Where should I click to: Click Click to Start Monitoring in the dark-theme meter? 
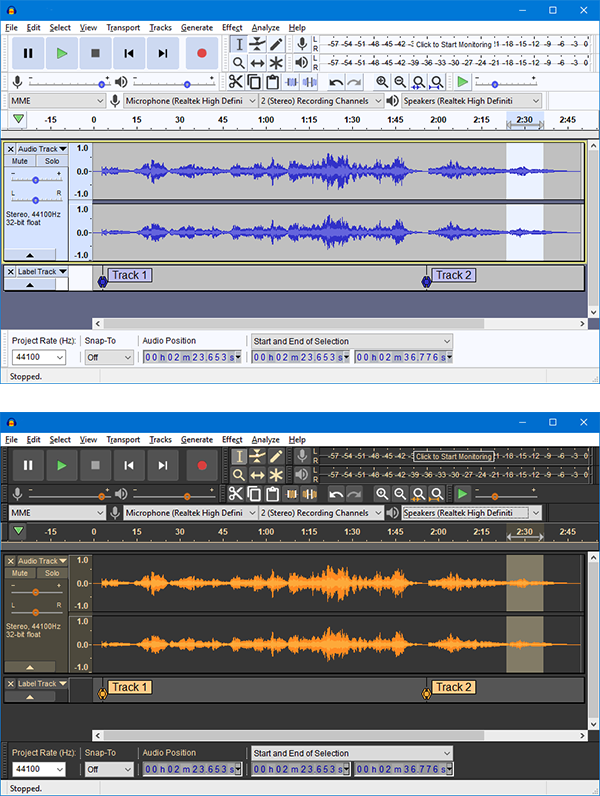pos(454,456)
